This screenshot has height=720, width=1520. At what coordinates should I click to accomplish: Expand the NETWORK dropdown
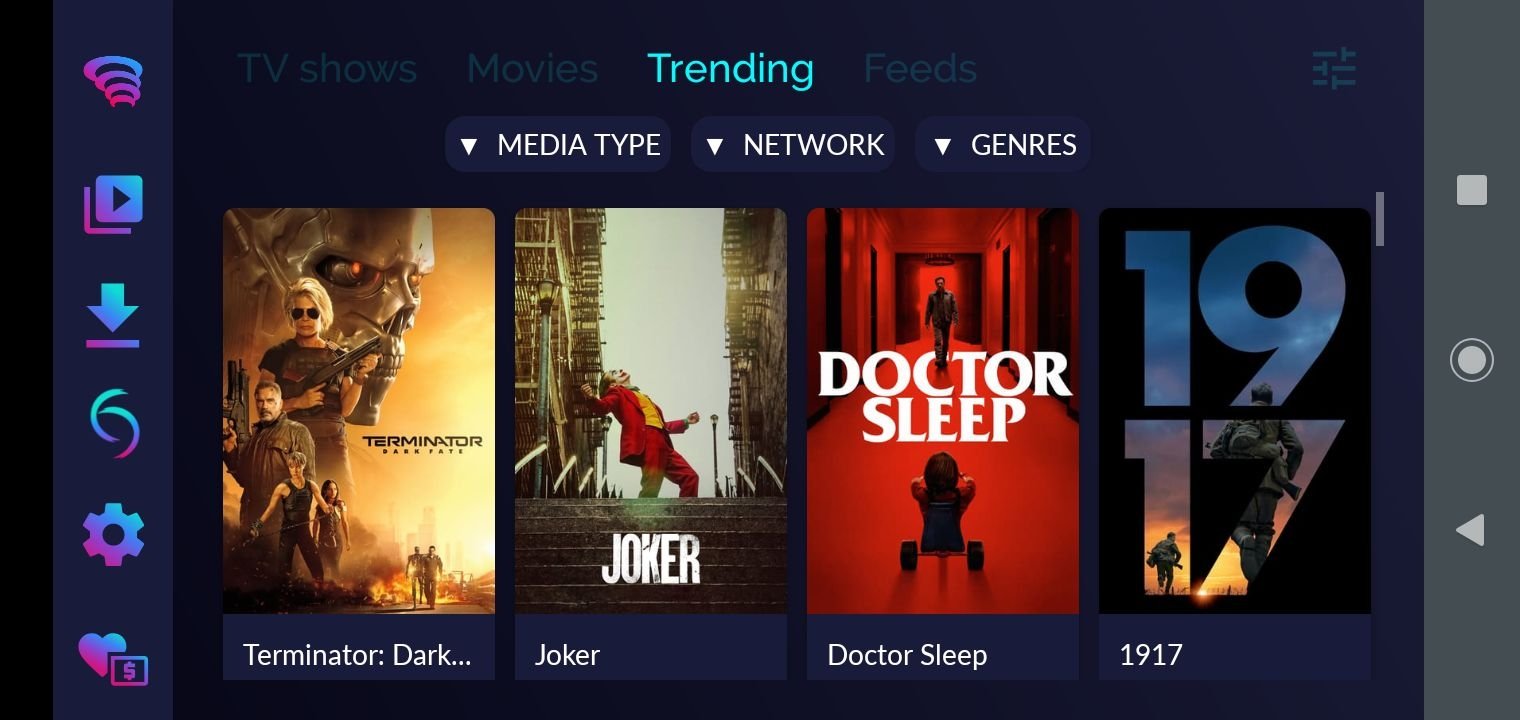tap(793, 145)
